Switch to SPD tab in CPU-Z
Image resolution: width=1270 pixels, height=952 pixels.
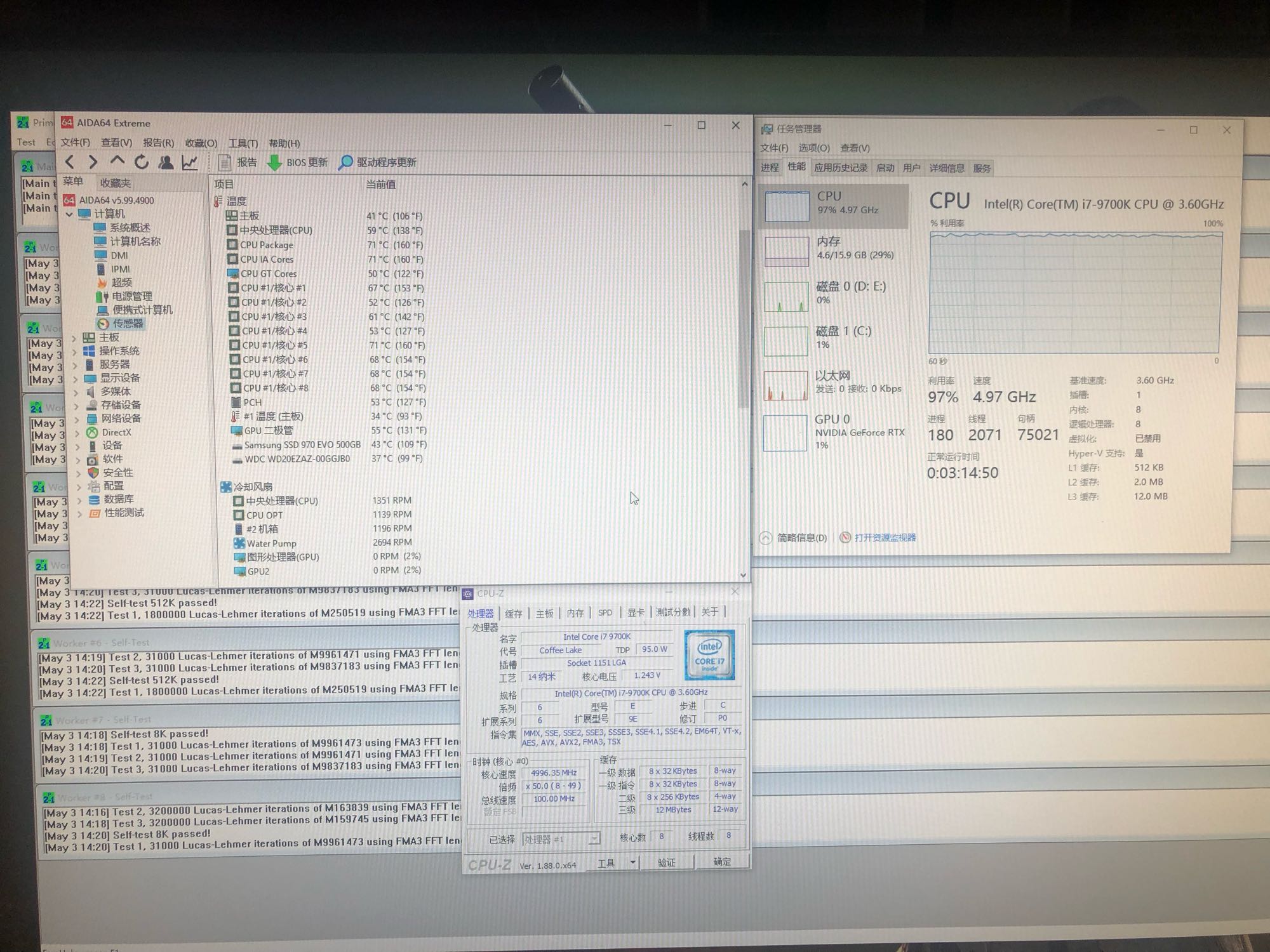(x=605, y=612)
